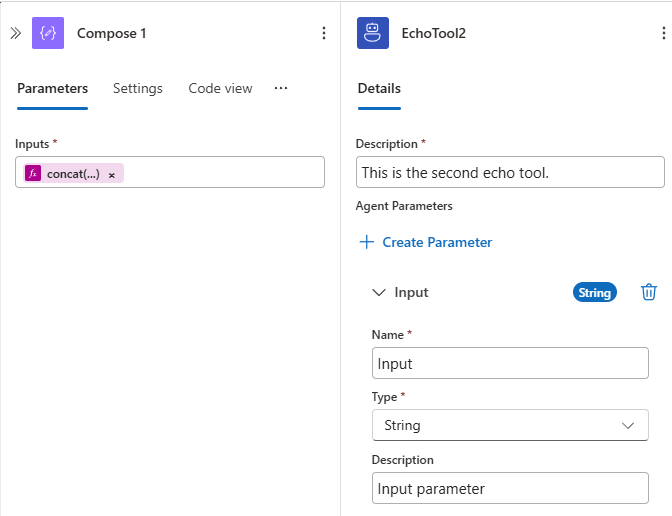Delete the Input parameter with trash icon
This screenshot has width=672, height=516.
click(649, 292)
